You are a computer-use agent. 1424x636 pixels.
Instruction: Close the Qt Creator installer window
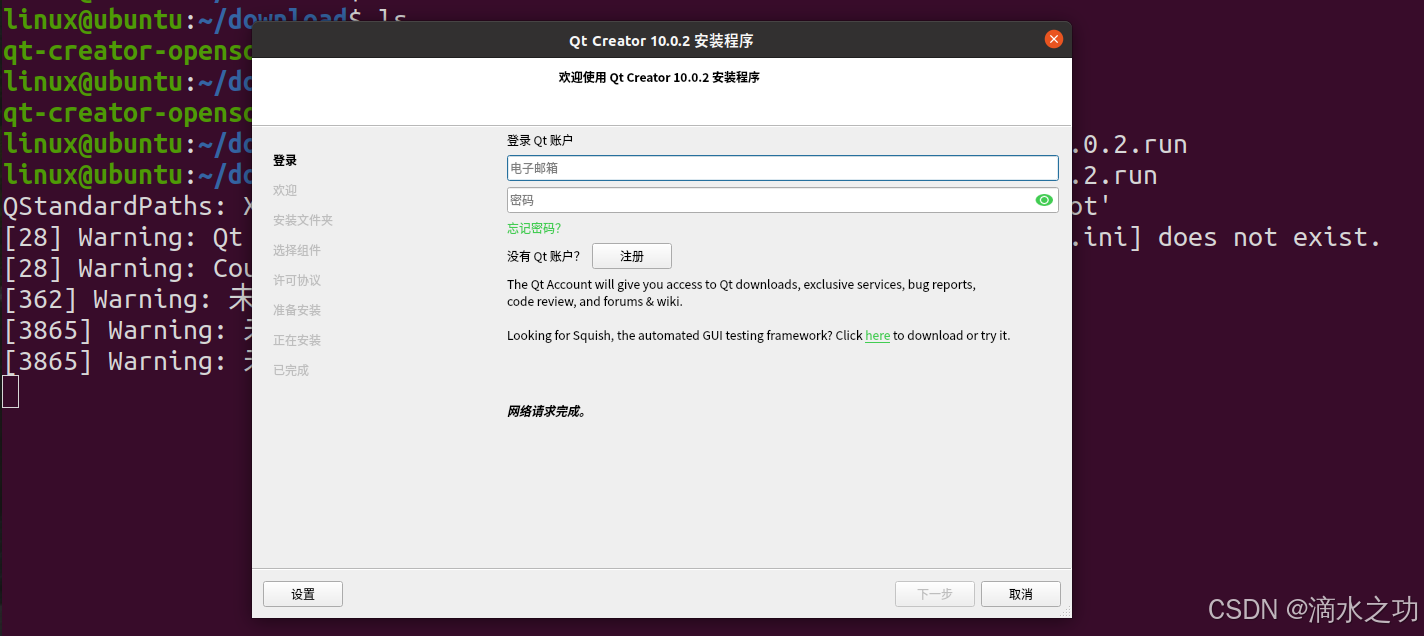pos(1053,39)
